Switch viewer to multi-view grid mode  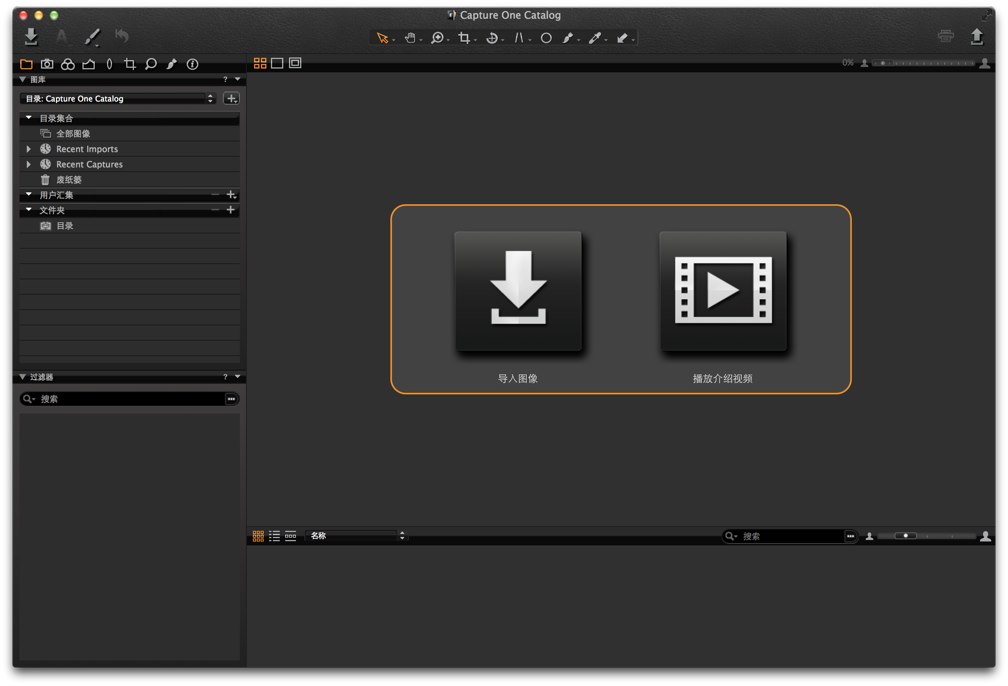coord(260,63)
